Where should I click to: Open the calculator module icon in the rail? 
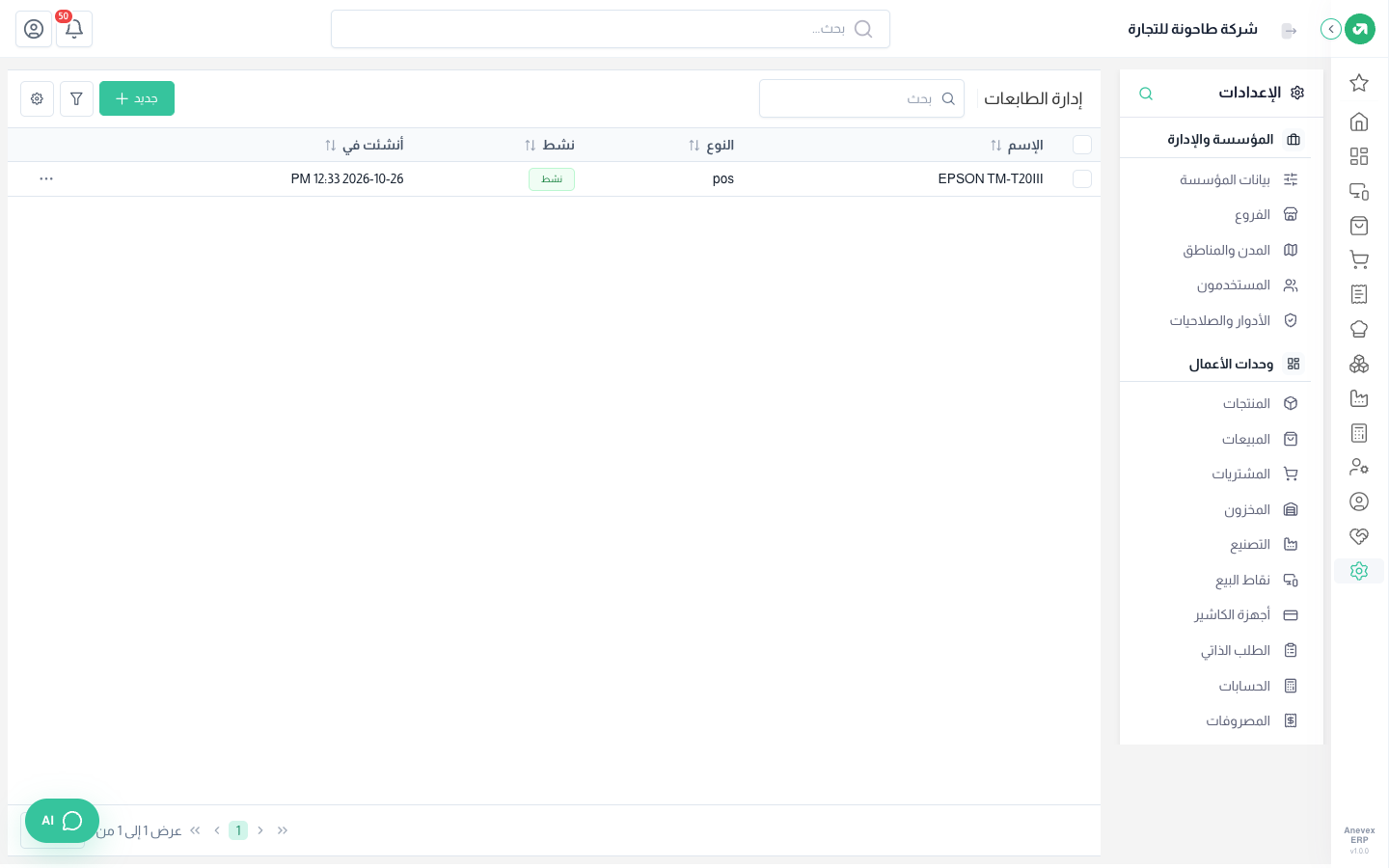[1359, 433]
